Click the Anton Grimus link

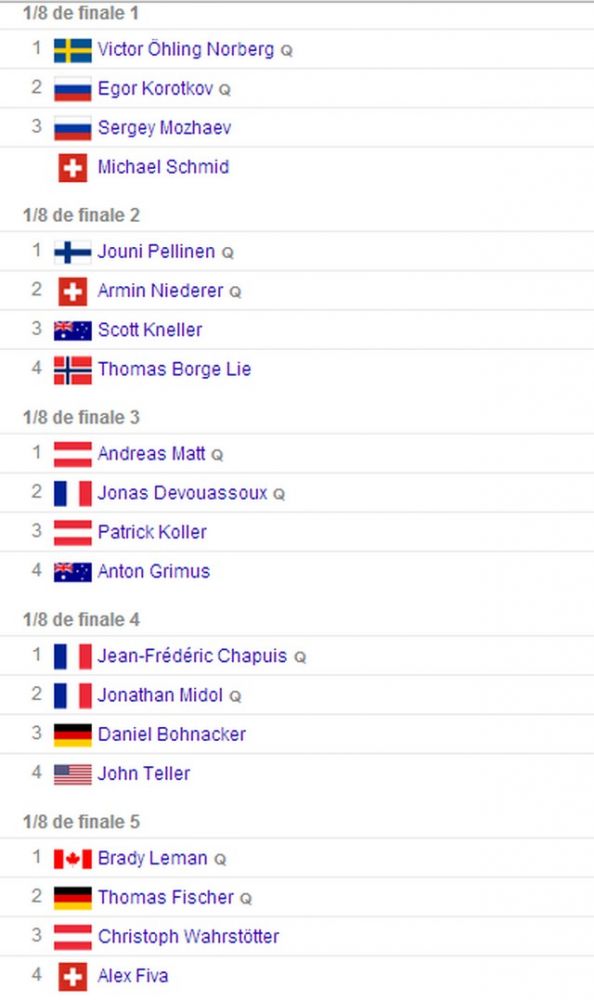(154, 571)
